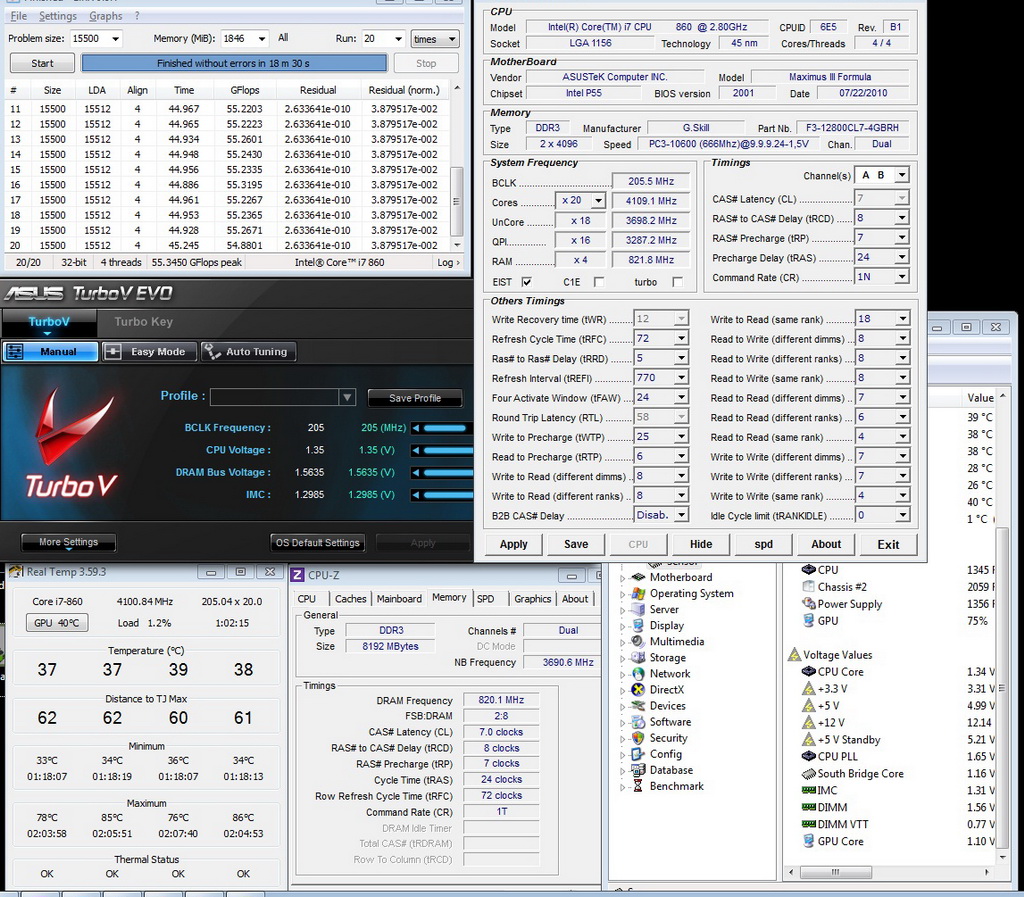The height and width of the screenshot is (897, 1024).
Task: Click the Server tree icon
Action: pos(638,609)
